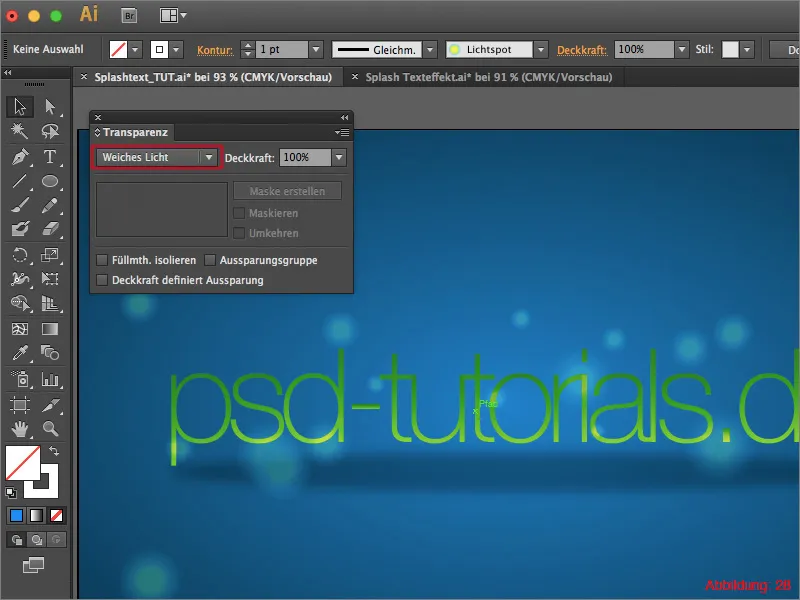Select the Hand tool
This screenshot has height=600, width=800.
pyautogui.click(x=20, y=429)
